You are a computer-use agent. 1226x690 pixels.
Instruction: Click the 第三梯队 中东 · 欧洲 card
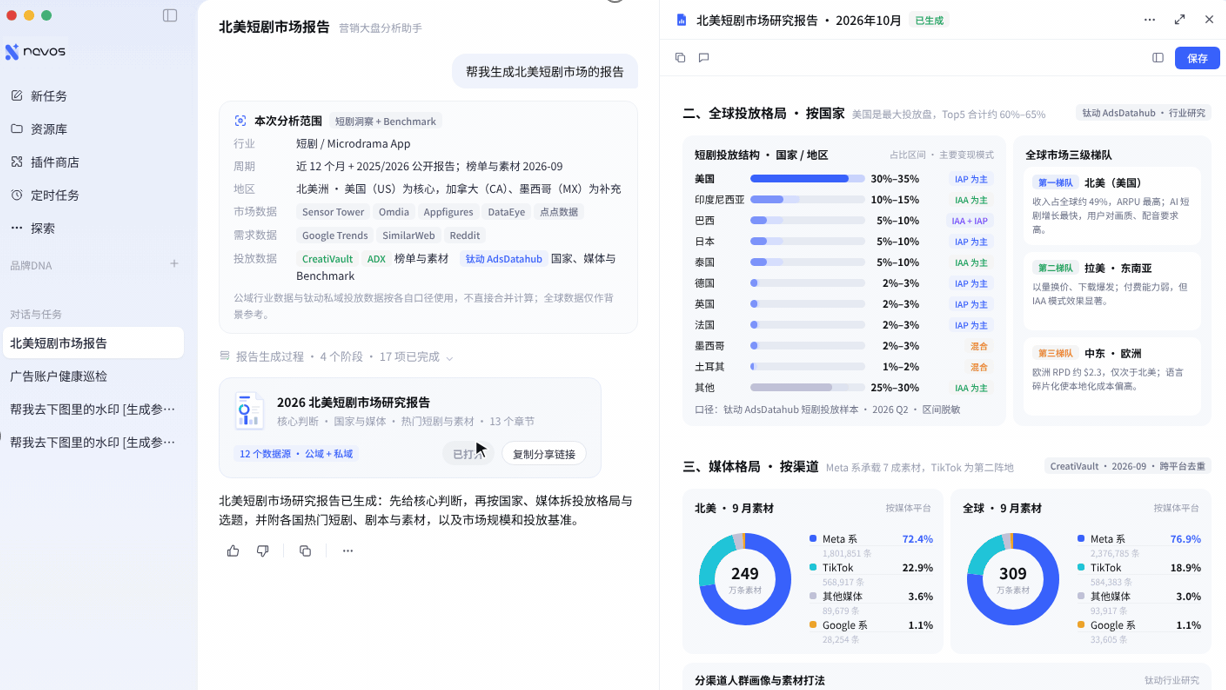point(1112,376)
